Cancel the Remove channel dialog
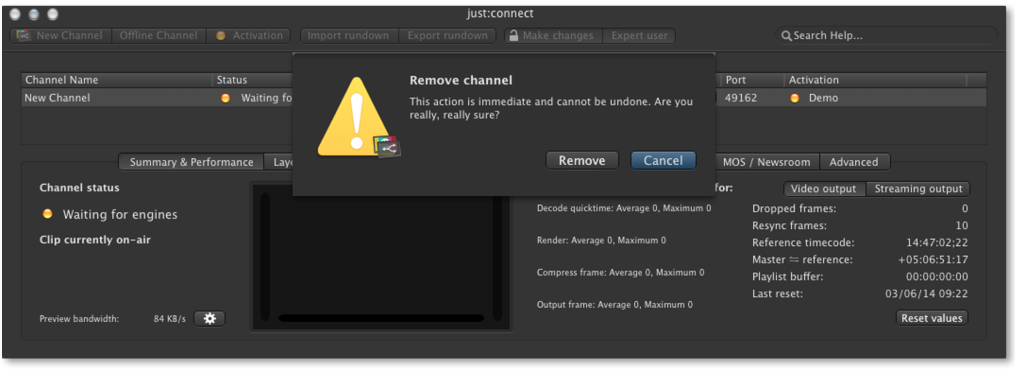The height and width of the screenshot is (369, 1015). tap(663, 161)
